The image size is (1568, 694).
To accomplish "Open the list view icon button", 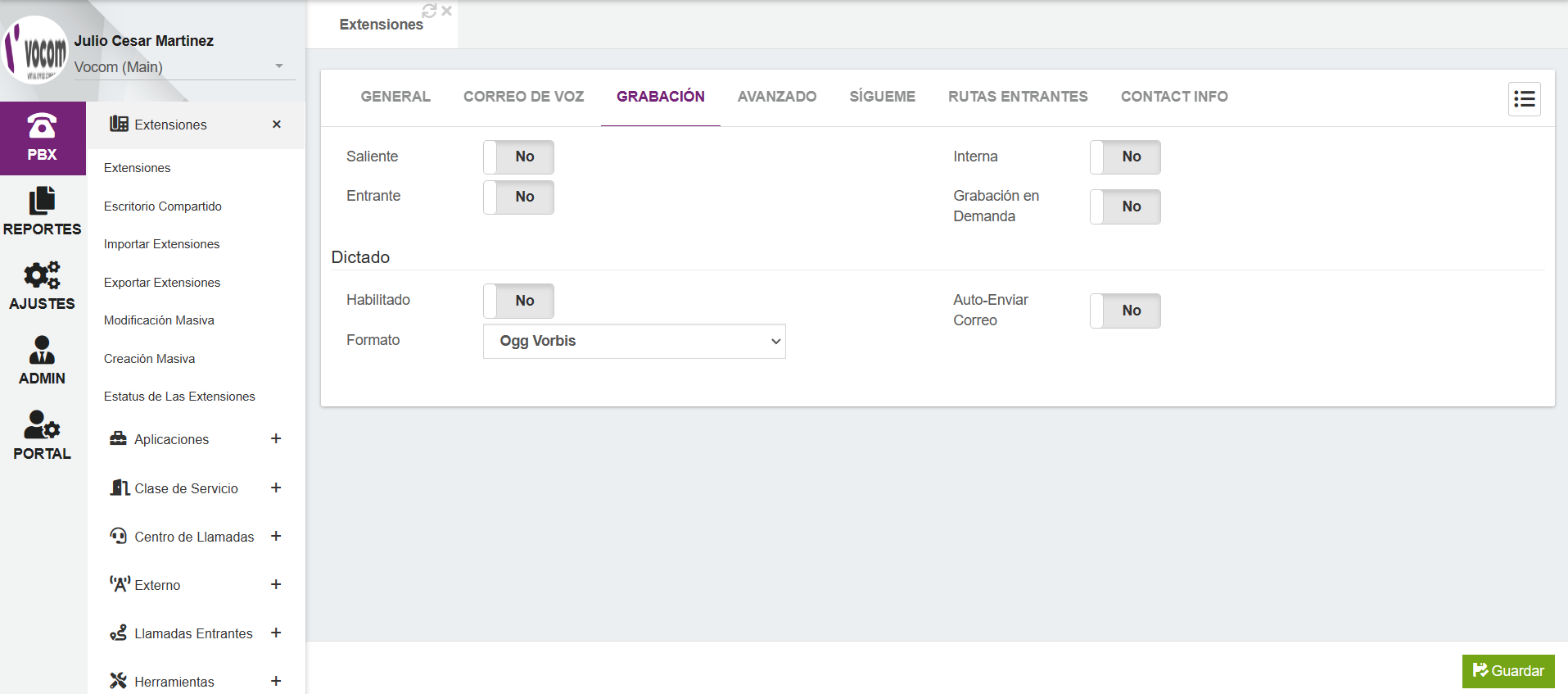I will pyautogui.click(x=1525, y=99).
